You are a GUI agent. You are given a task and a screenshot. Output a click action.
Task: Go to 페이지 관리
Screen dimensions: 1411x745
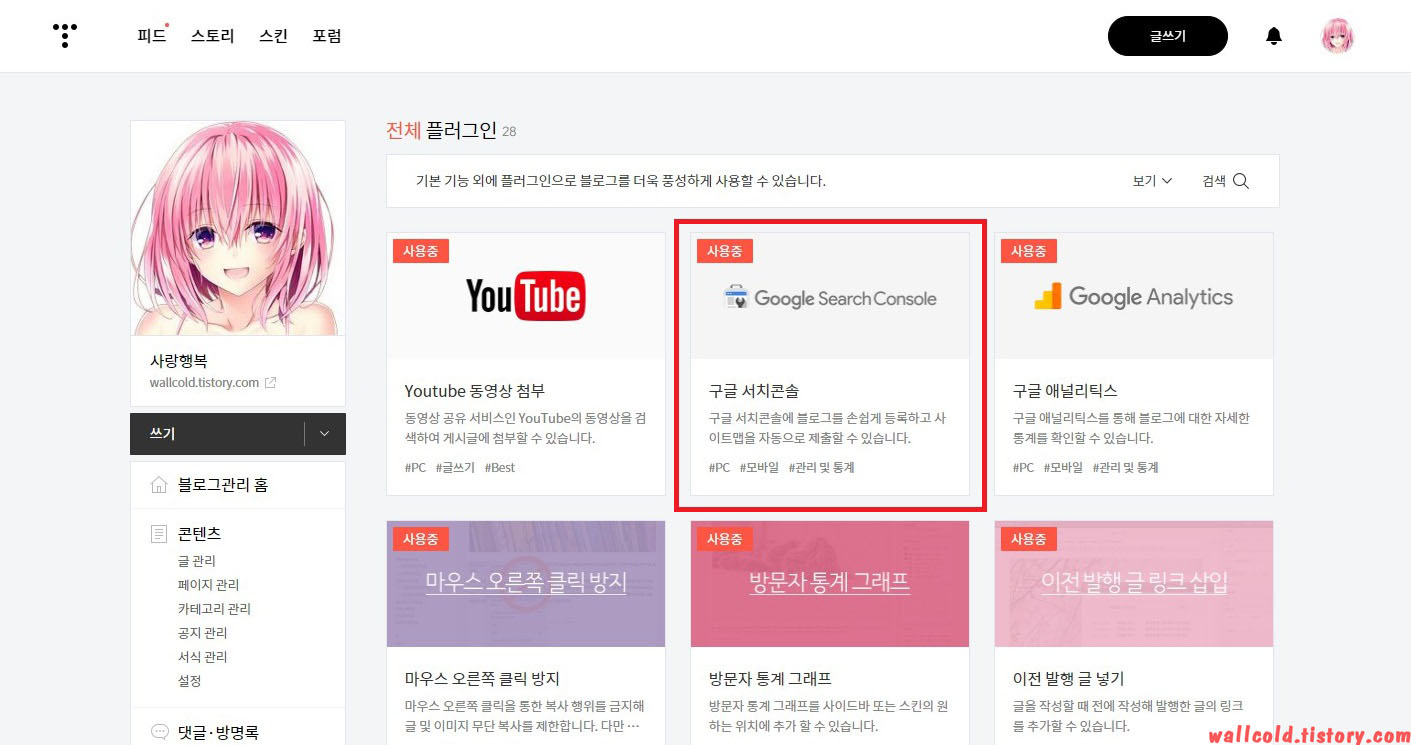click(208, 585)
